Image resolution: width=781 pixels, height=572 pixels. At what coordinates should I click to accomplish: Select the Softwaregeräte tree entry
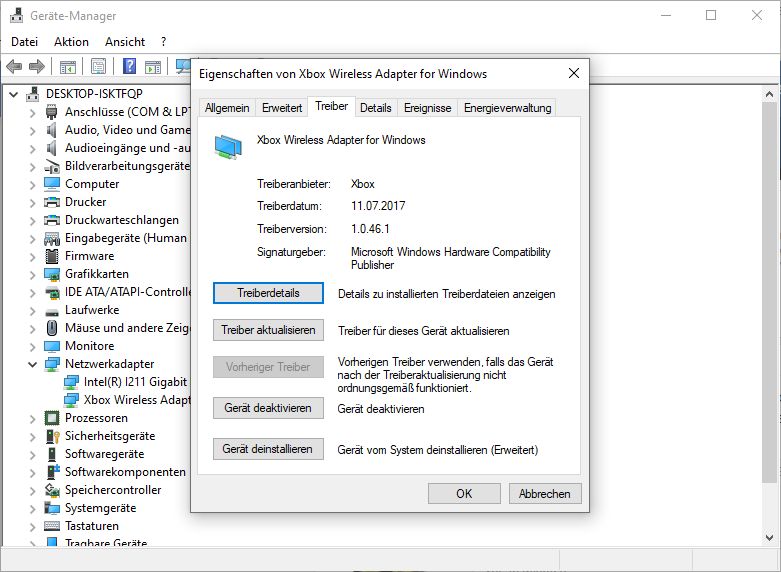105,454
